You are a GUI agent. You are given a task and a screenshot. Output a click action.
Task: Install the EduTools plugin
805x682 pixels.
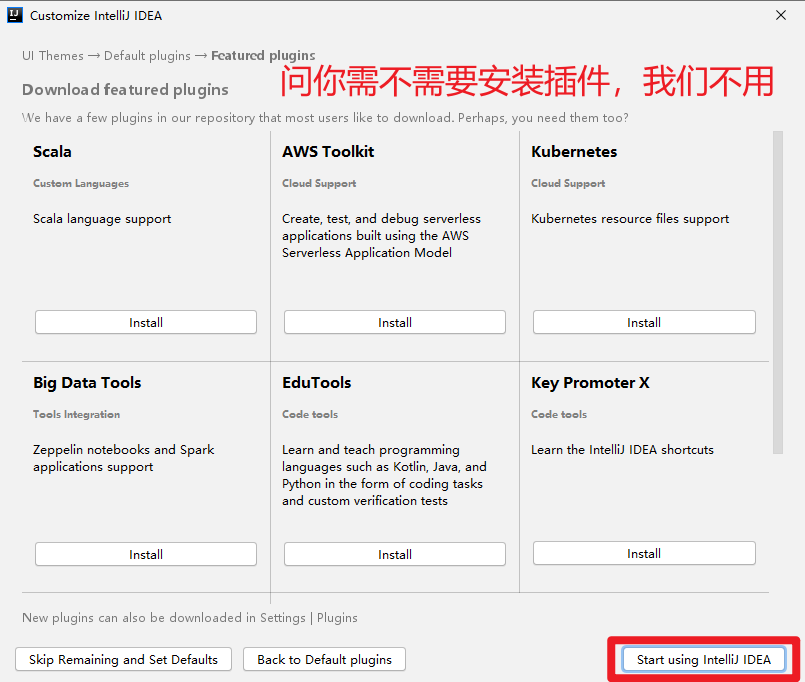(395, 554)
